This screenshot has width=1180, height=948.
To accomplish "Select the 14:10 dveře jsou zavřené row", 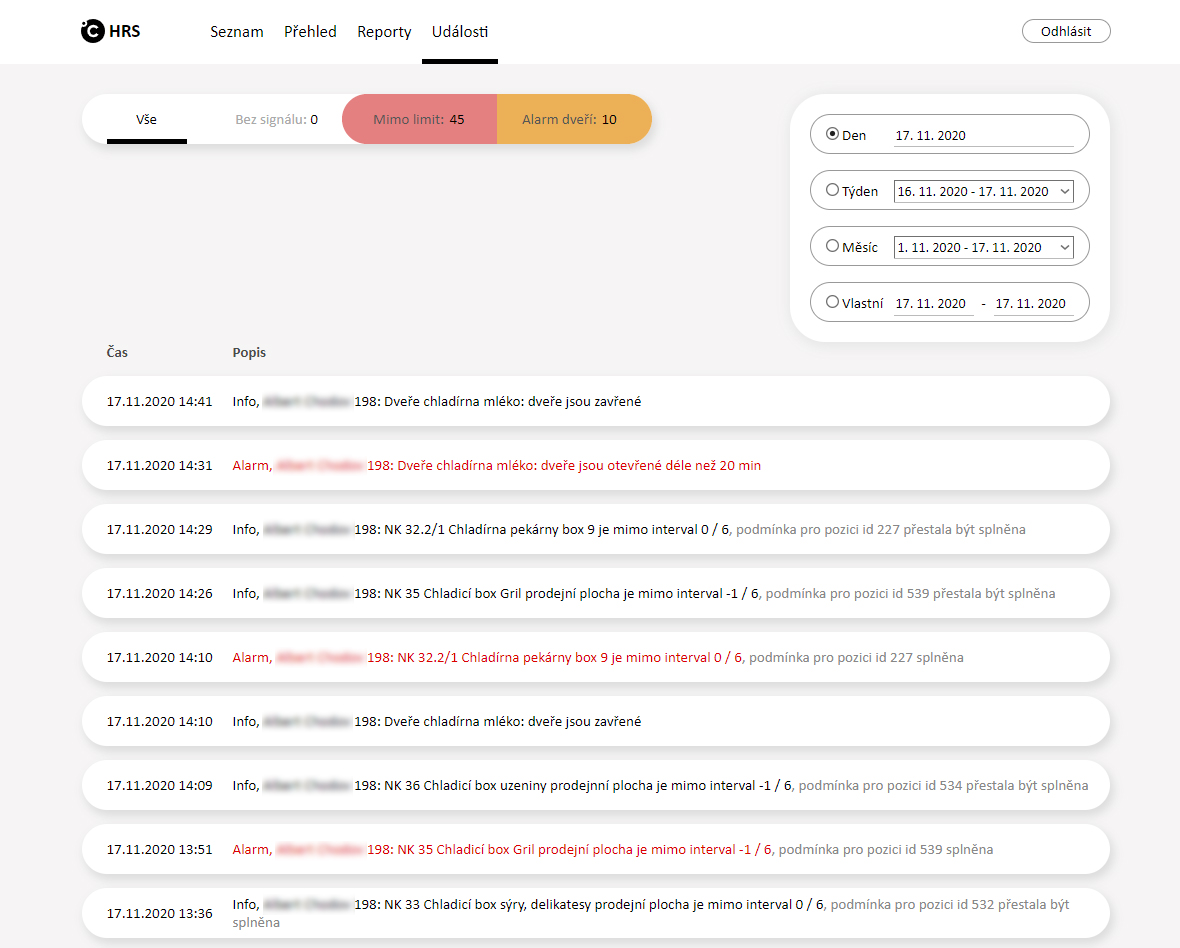I will [595, 721].
